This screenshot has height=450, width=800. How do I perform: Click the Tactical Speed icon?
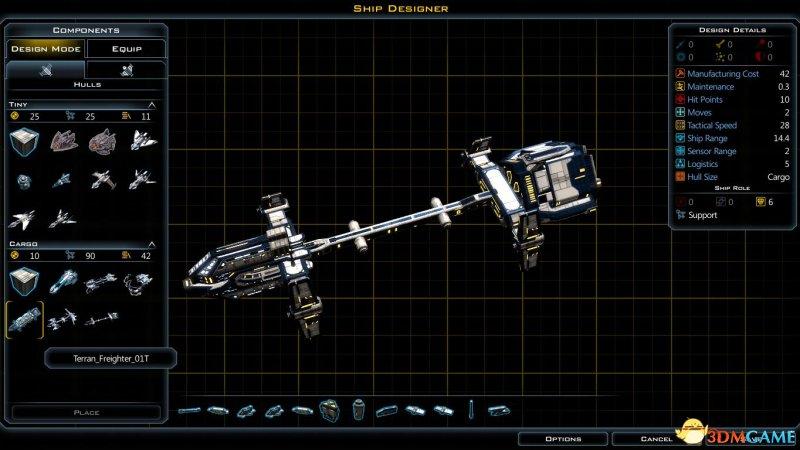tap(680, 125)
